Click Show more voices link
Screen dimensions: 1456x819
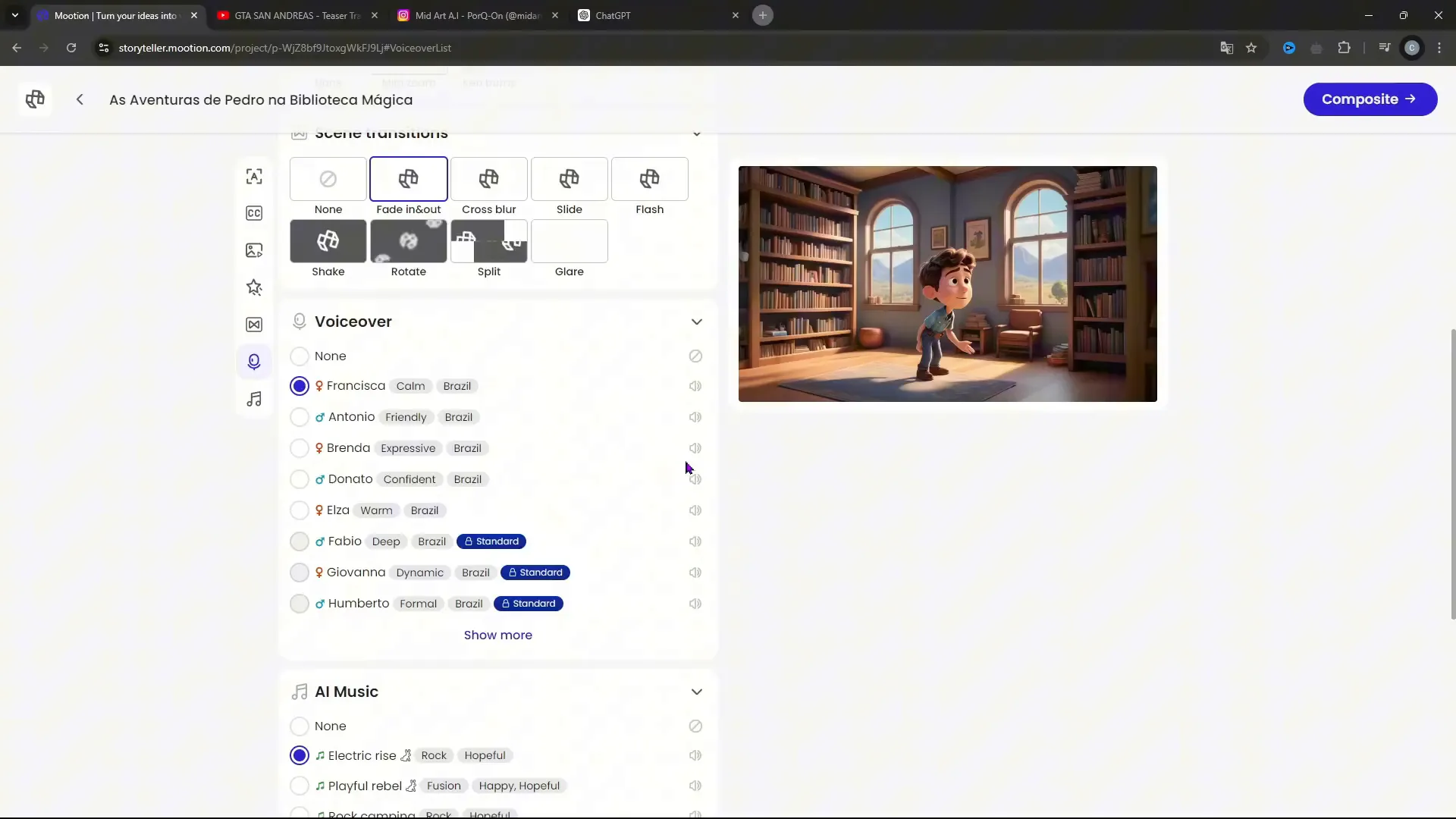(x=497, y=635)
